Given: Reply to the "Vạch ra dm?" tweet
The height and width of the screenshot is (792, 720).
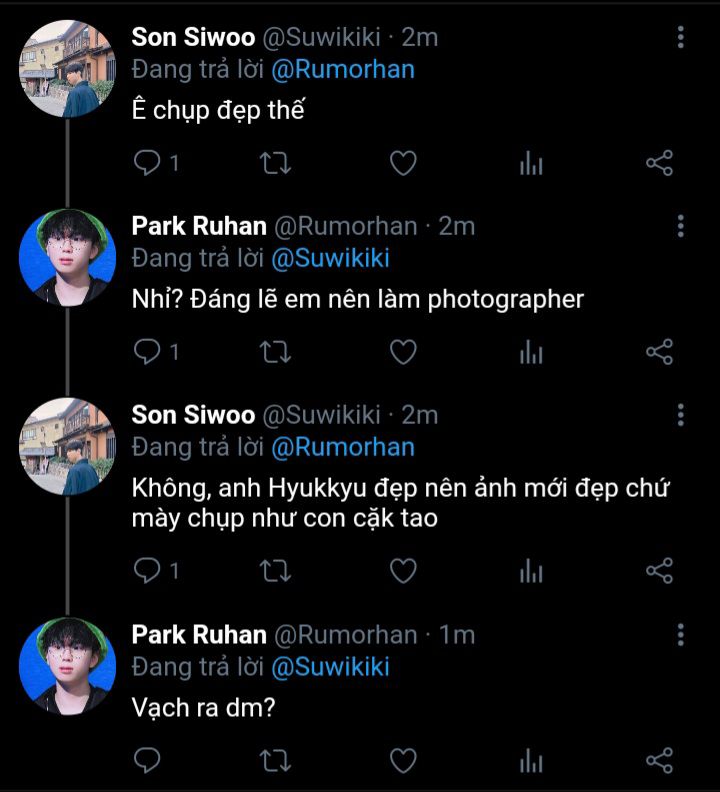Looking at the screenshot, I should 148,761.
